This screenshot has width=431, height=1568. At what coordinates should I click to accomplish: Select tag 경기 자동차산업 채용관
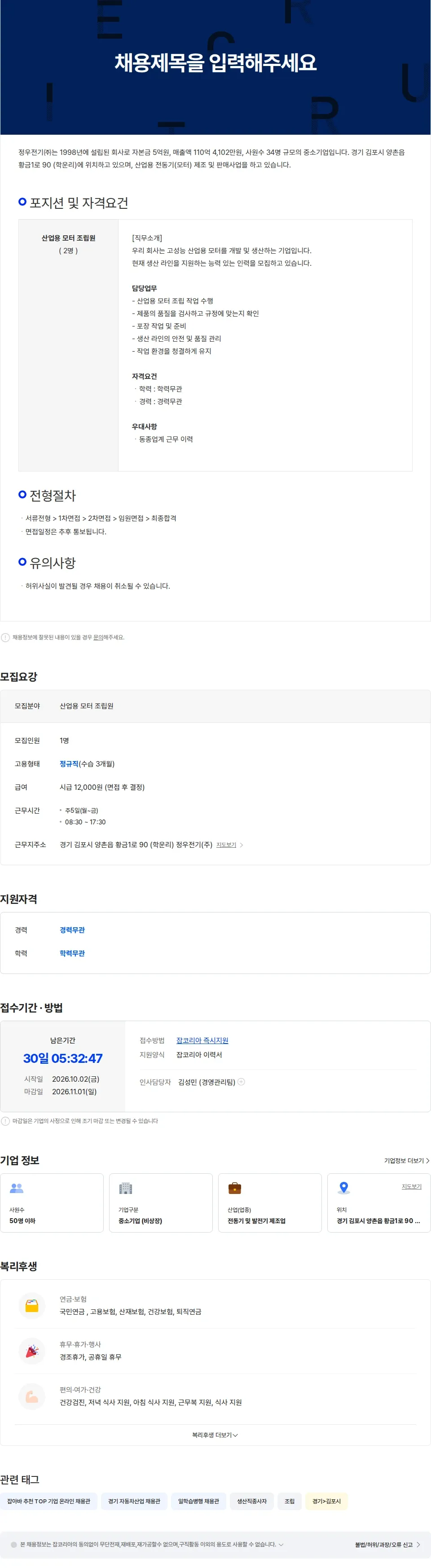(134, 1501)
